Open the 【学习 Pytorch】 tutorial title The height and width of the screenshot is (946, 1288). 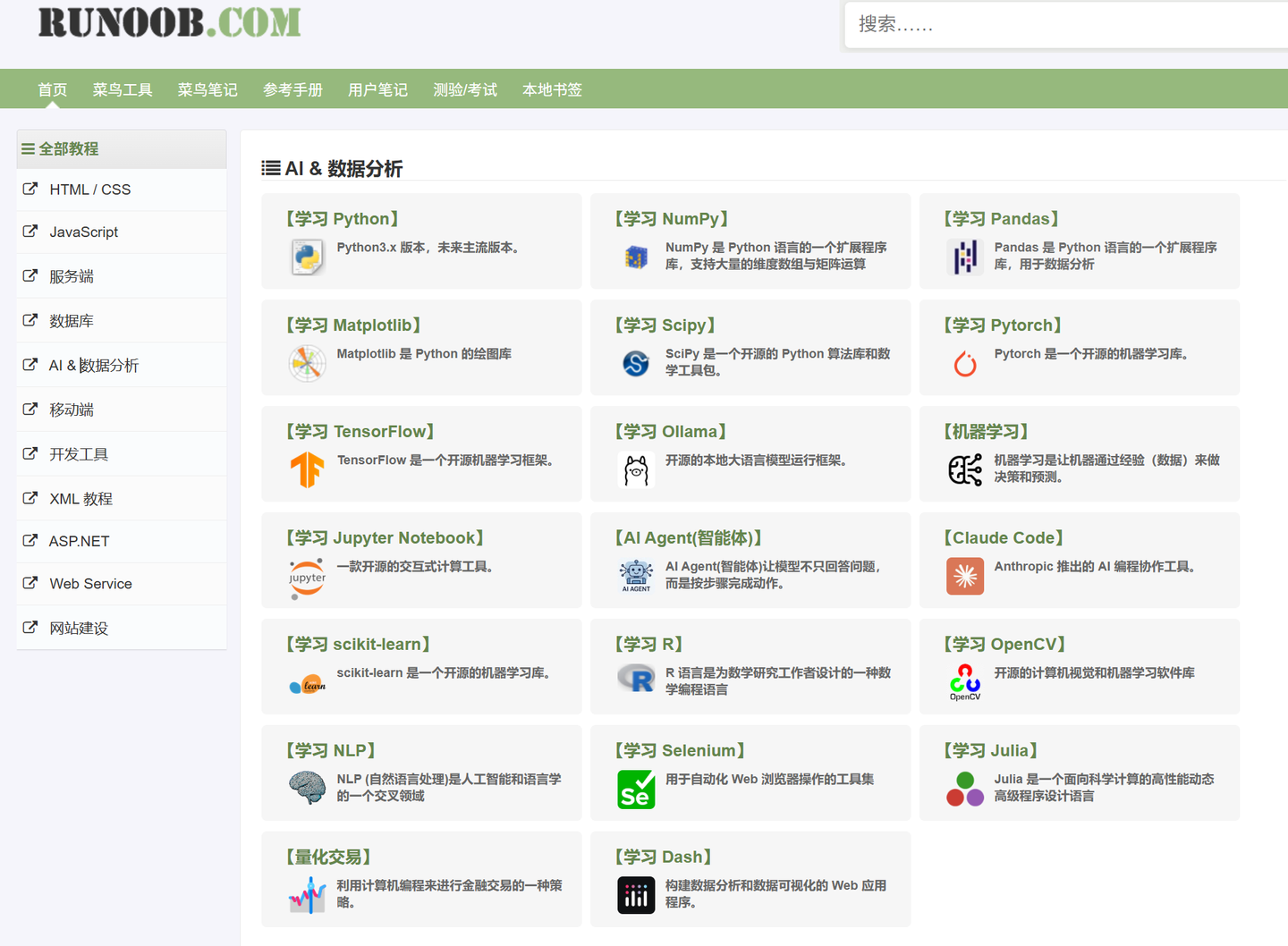pyautogui.click(x=1003, y=325)
